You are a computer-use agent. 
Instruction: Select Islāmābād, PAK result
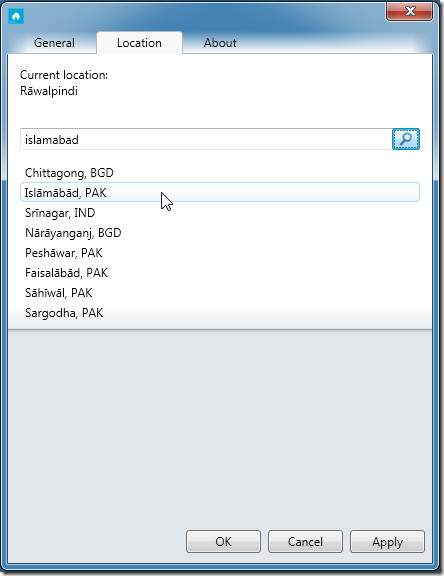[x=220, y=192]
